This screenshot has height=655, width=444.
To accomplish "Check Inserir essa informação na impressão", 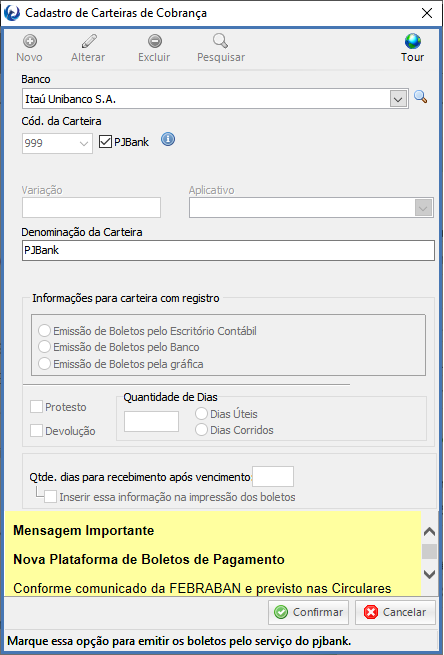I will tap(51, 497).
